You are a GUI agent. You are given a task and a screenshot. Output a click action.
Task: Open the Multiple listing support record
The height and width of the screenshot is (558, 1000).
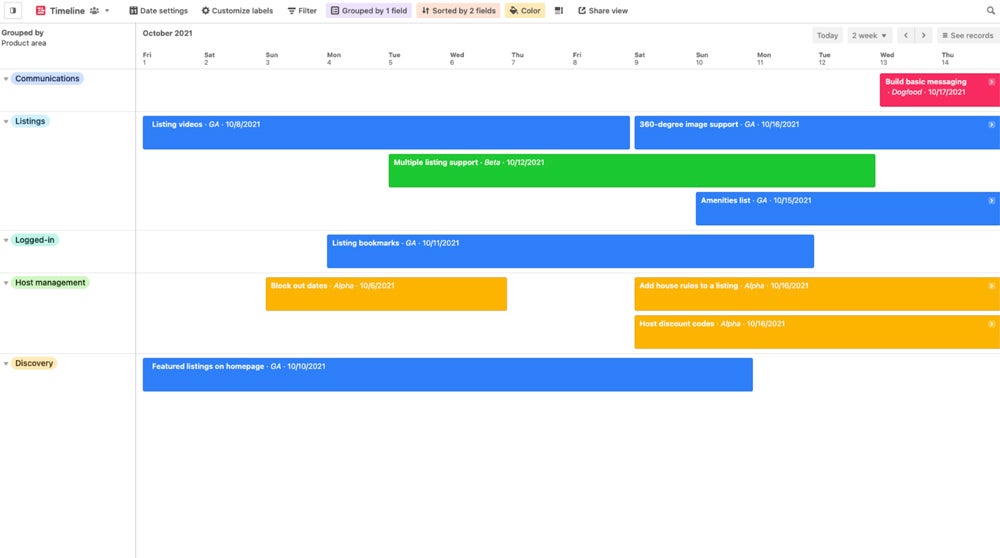point(631,170)
